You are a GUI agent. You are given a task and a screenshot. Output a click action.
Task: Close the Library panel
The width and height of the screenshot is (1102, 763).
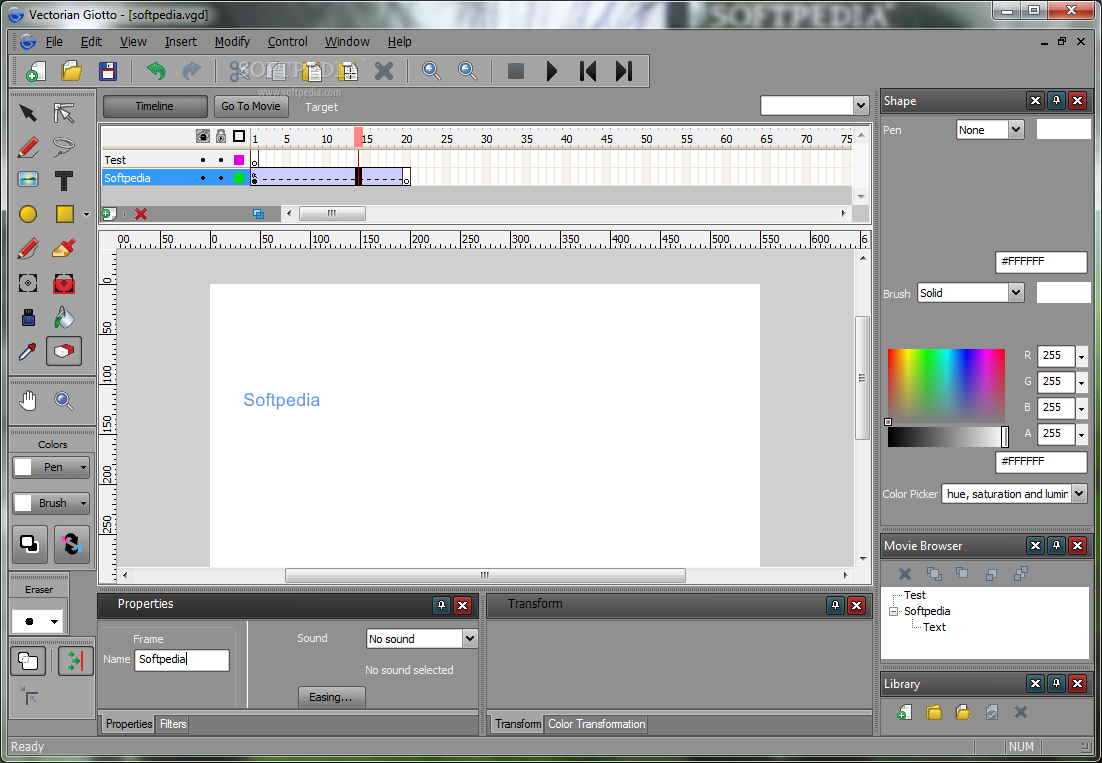(1077, 683)
